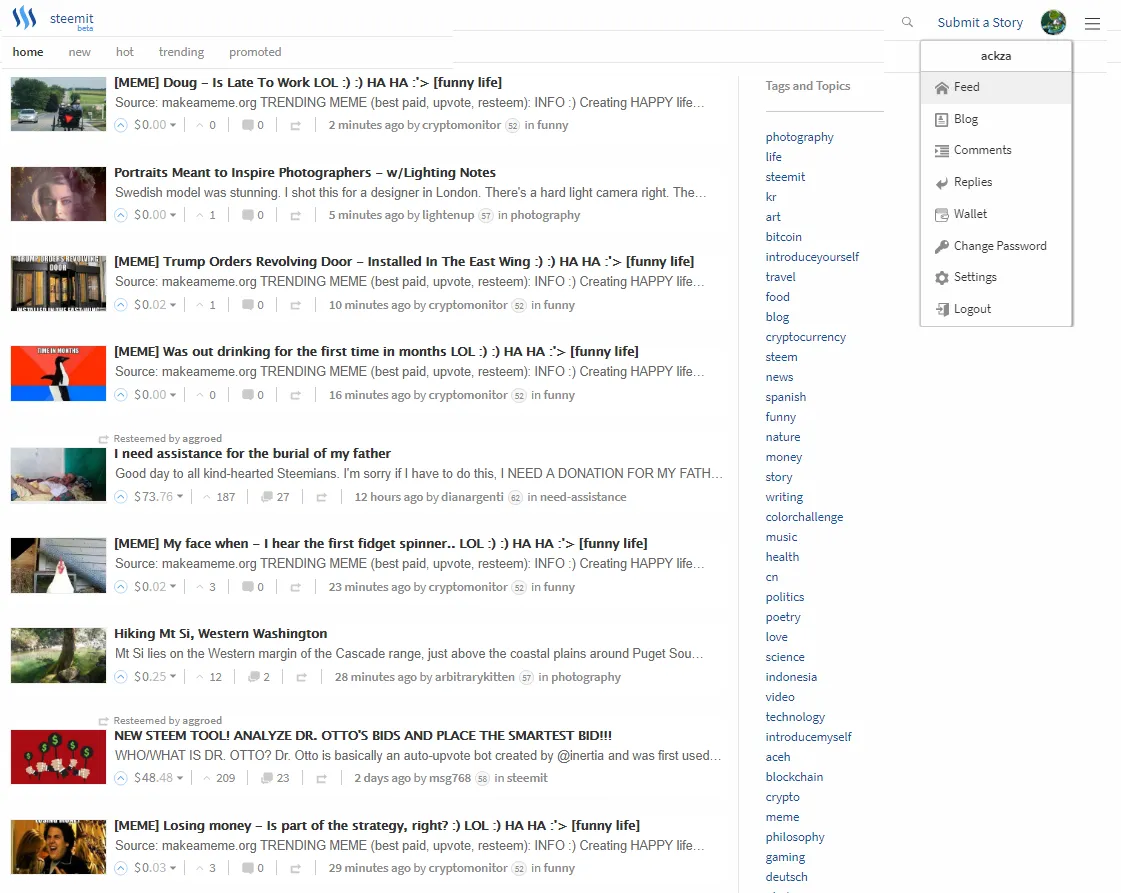Open the Hiking Mt Si, Western Washington title
This screenshot has width=1121, height=893.
(221, 633)
